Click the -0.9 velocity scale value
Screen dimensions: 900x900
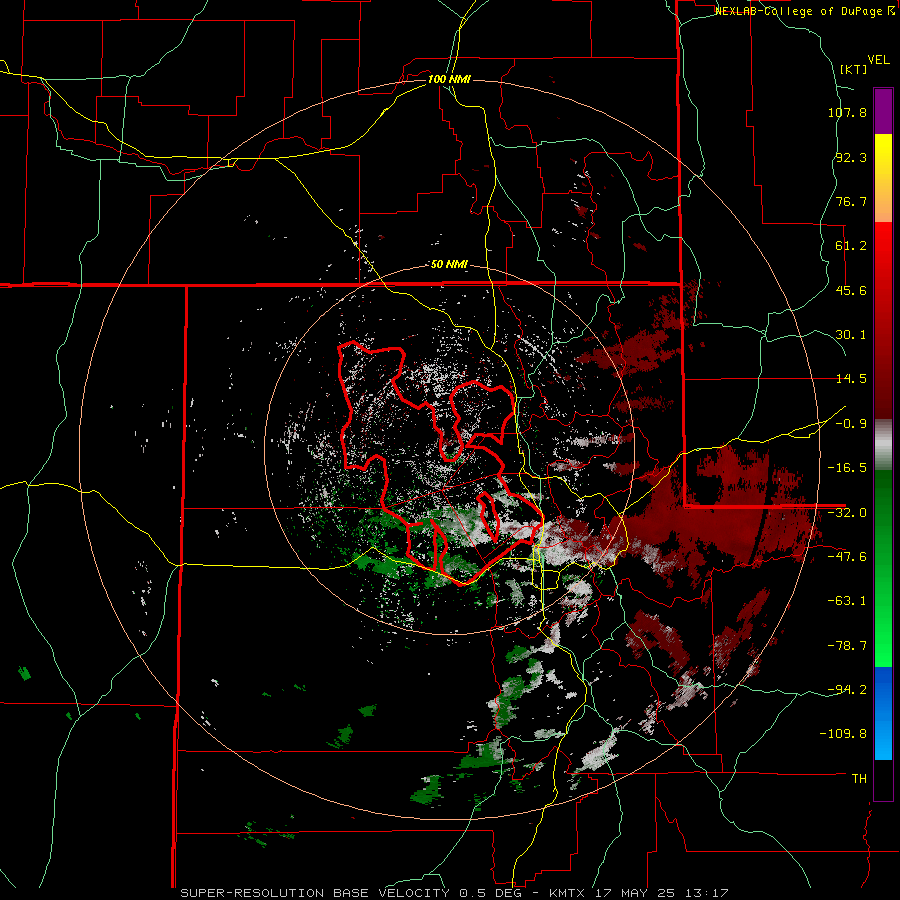click(x=851, y=424)
